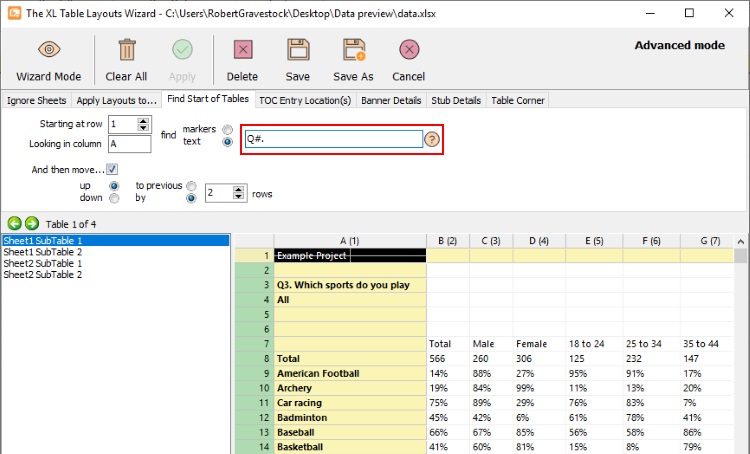
Task: Open the Apply Layouts to... tab
Action: (x=116, y=100)
